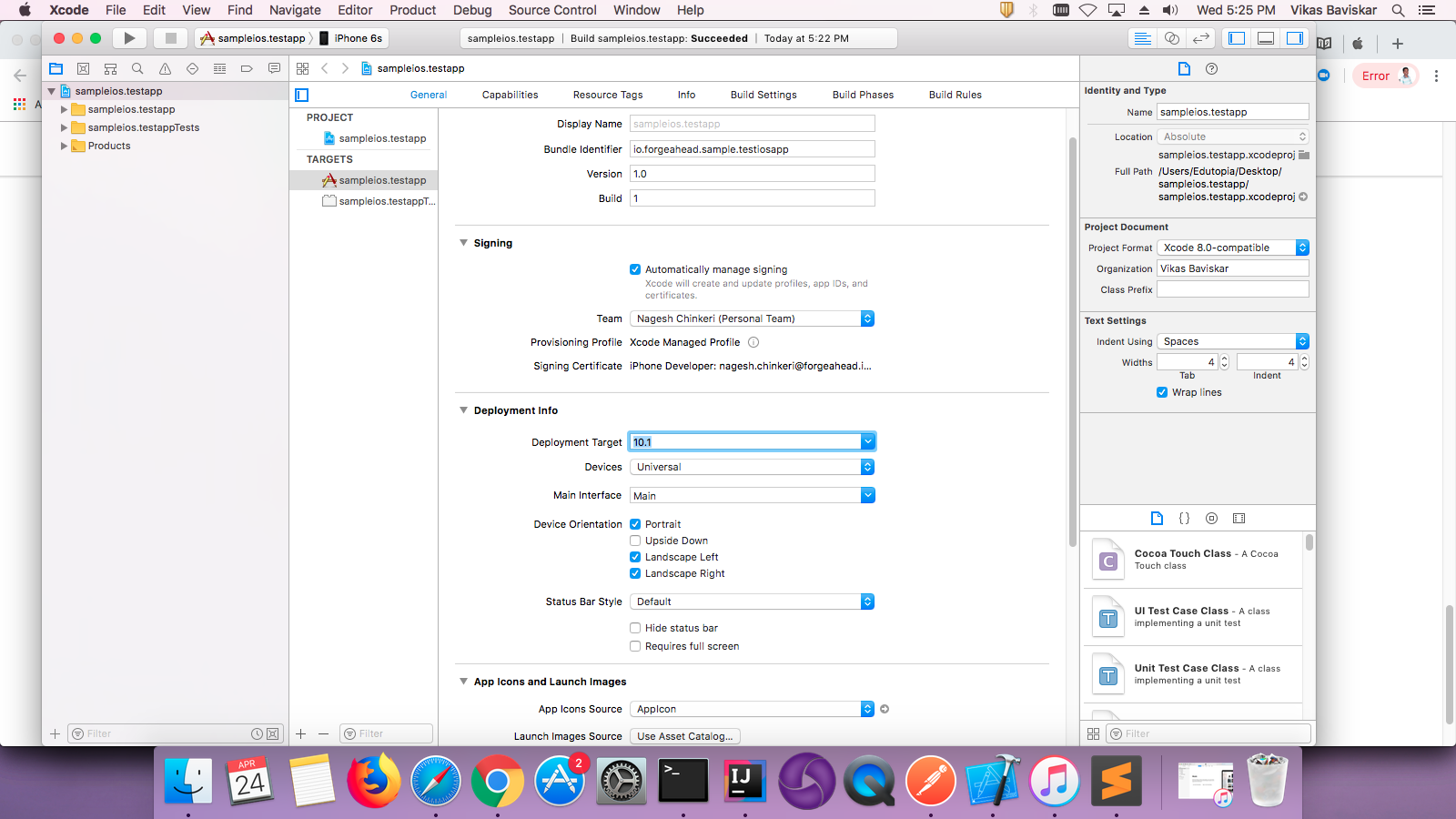Uncheck Automatically manage signing
The image size is (1456, 819).
[x=635, y=269]
